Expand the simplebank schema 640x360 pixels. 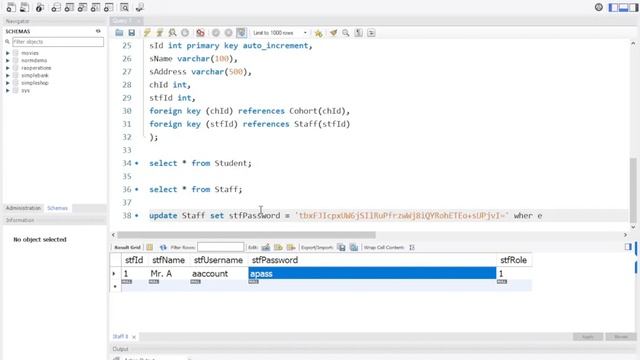pyautogui.click(x=7, y=76)
